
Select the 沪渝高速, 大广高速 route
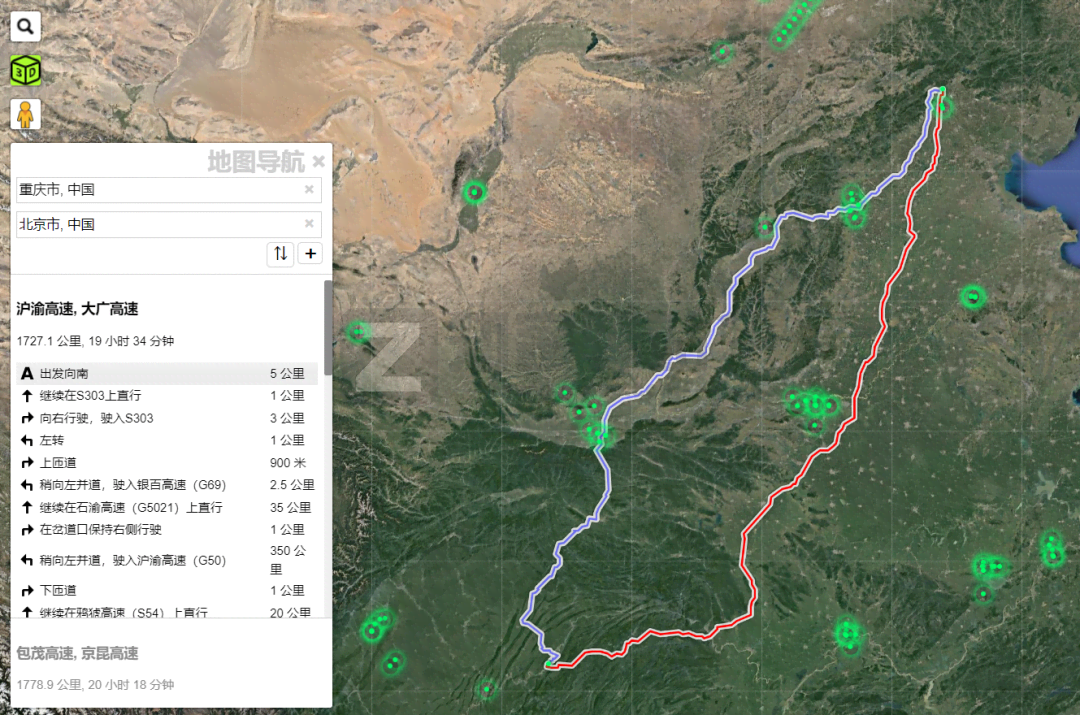click(x=78, y=310)
